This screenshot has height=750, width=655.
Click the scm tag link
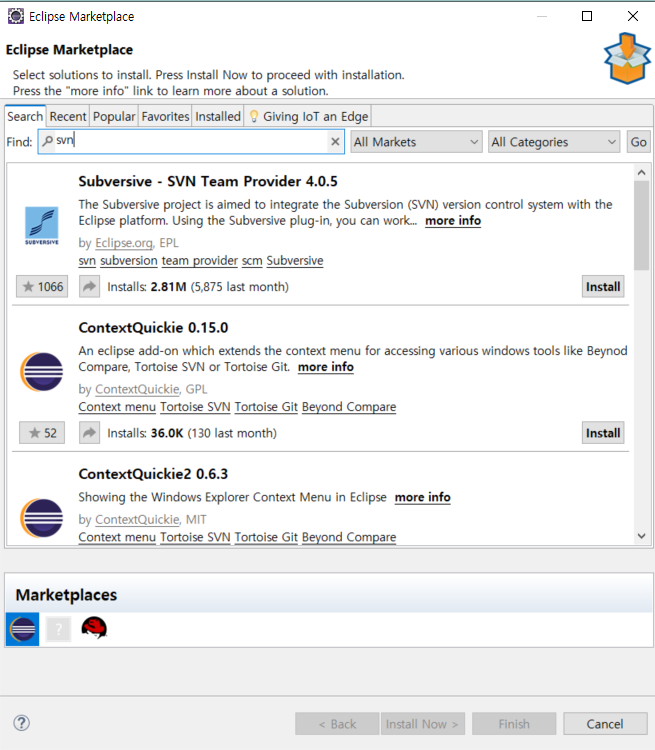tap(252, 261)
